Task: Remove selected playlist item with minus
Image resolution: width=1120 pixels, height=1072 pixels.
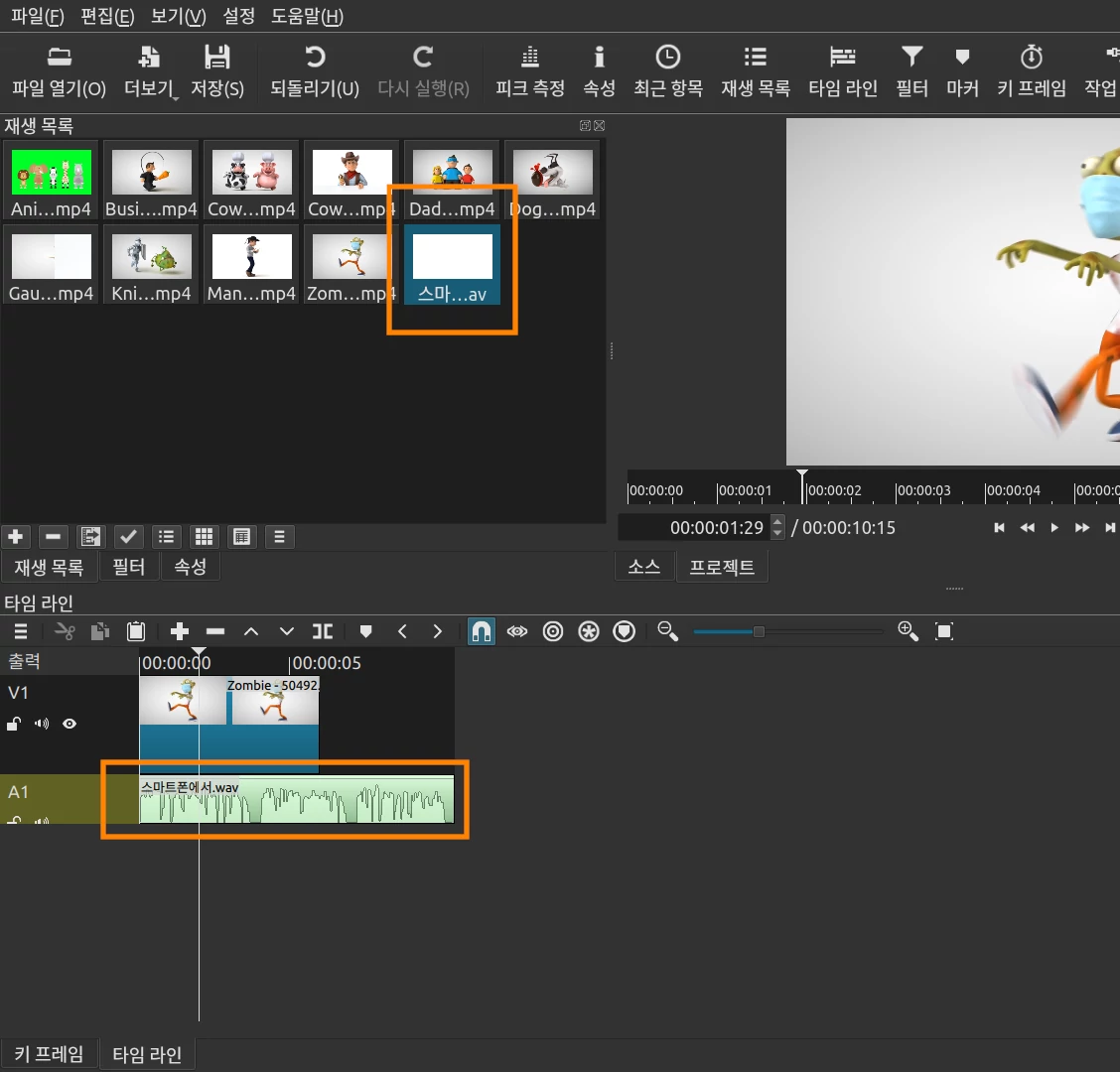Action: [x=53, y=536]
